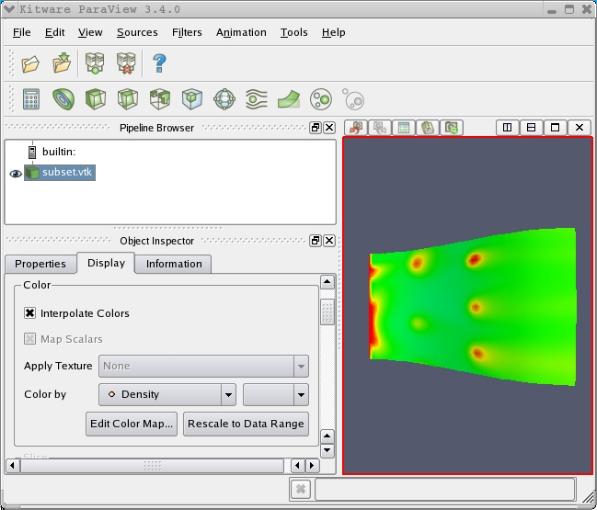Click the Edit Color Map button
Screen dimensions: 597x510
(131, 424)
